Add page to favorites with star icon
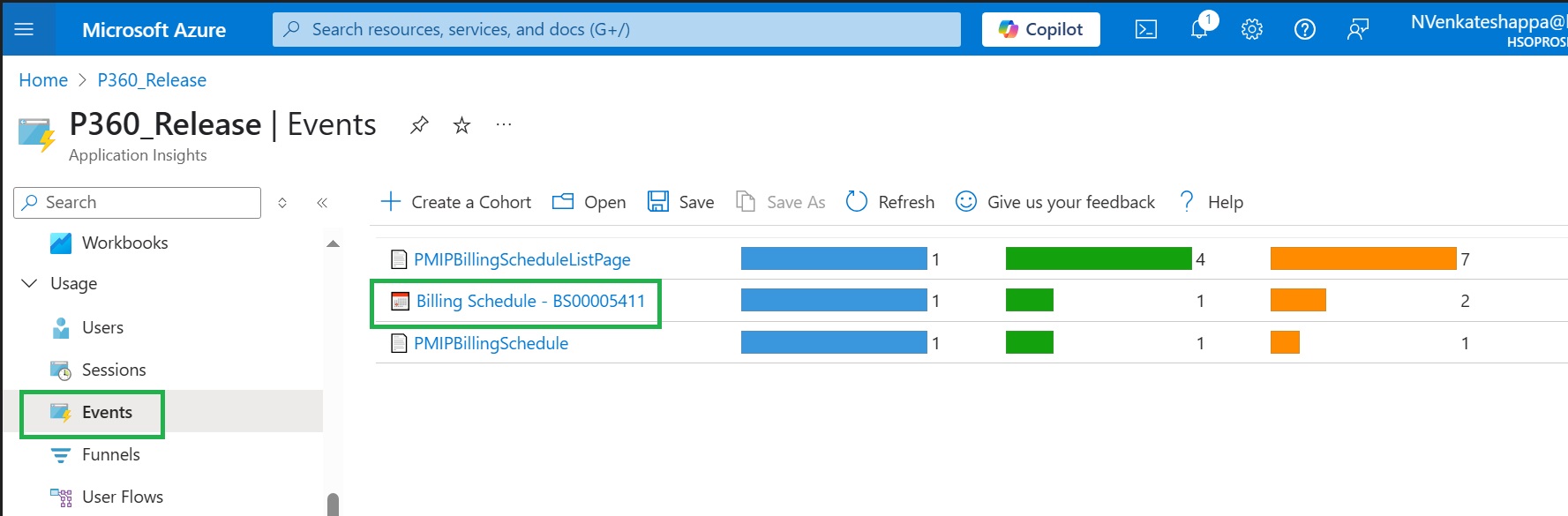The image size is (1568, 516). 461,125
